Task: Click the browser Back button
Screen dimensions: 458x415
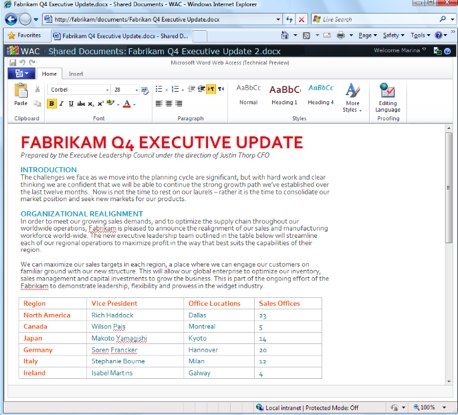Action: coord(11,19)
